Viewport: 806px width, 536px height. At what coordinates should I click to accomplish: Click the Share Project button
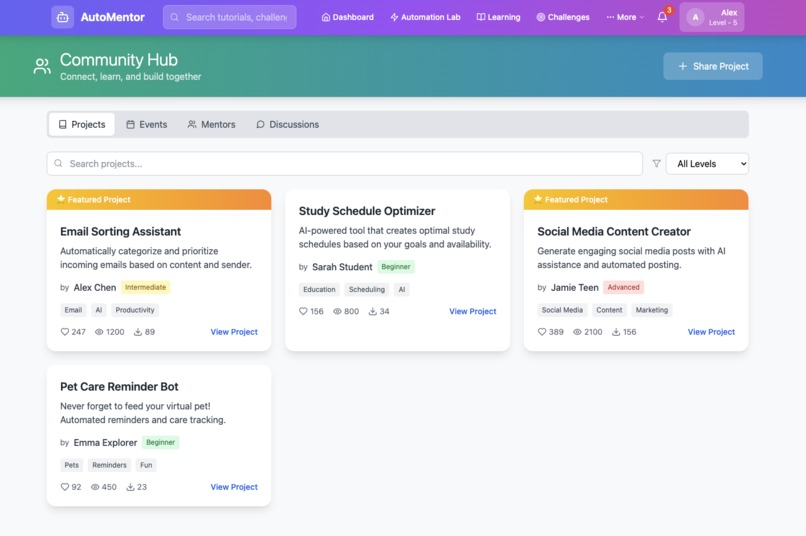click(712, 66)
